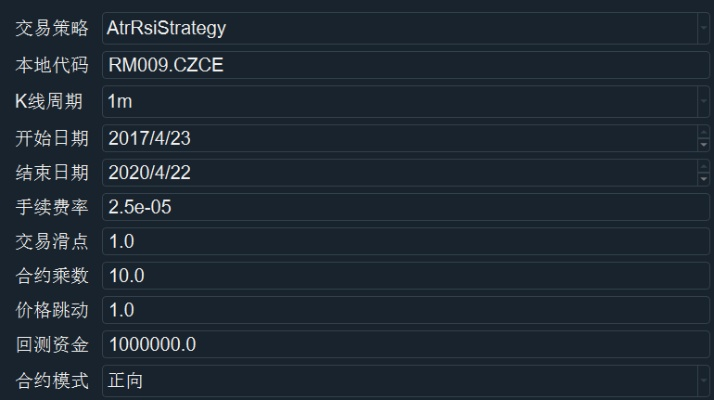This screenshot has height=400, width=714.
Task: Increment 开始日期 with the up arrow
Action: [703, 132]
